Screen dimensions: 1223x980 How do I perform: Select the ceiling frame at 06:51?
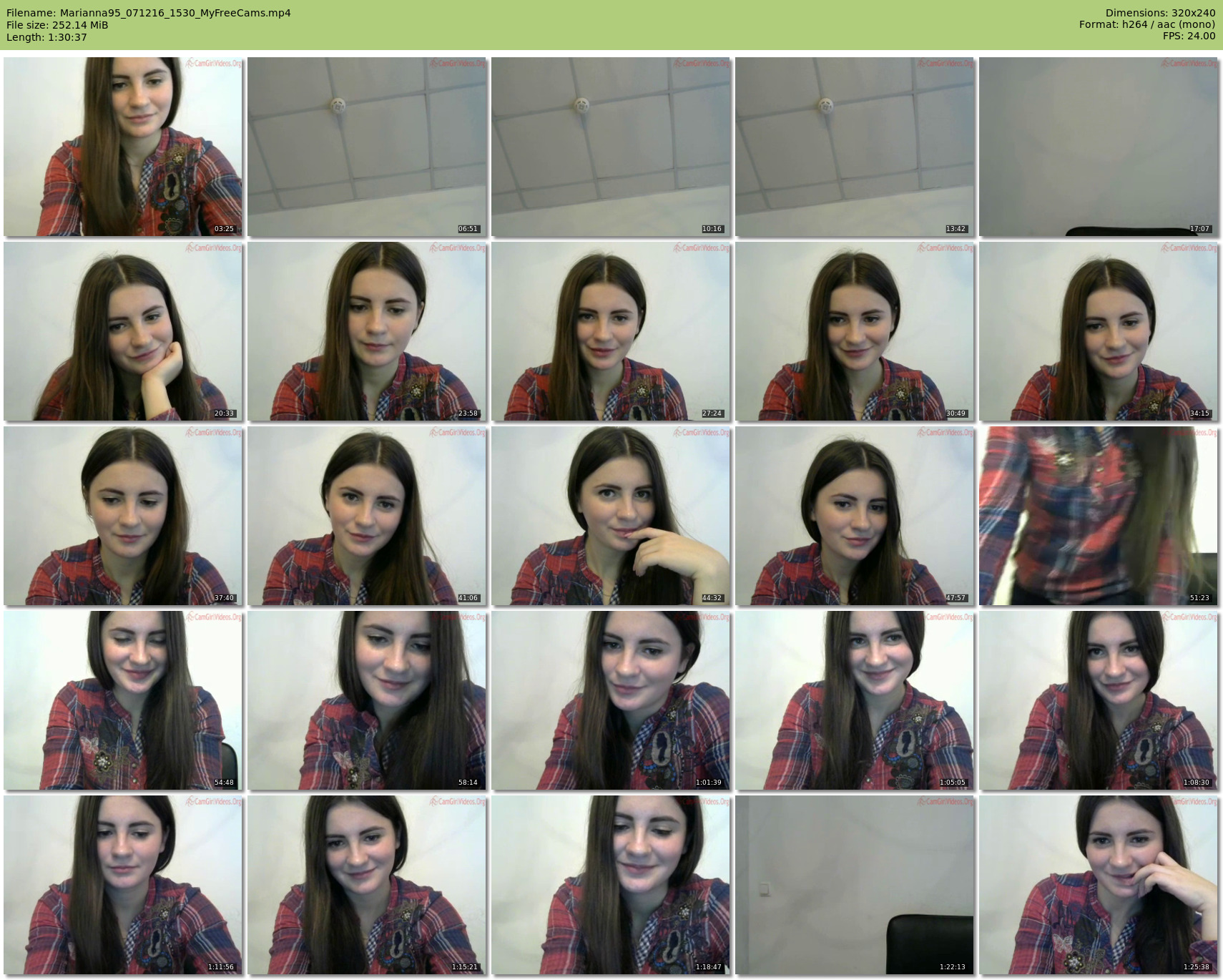point(367,147)
